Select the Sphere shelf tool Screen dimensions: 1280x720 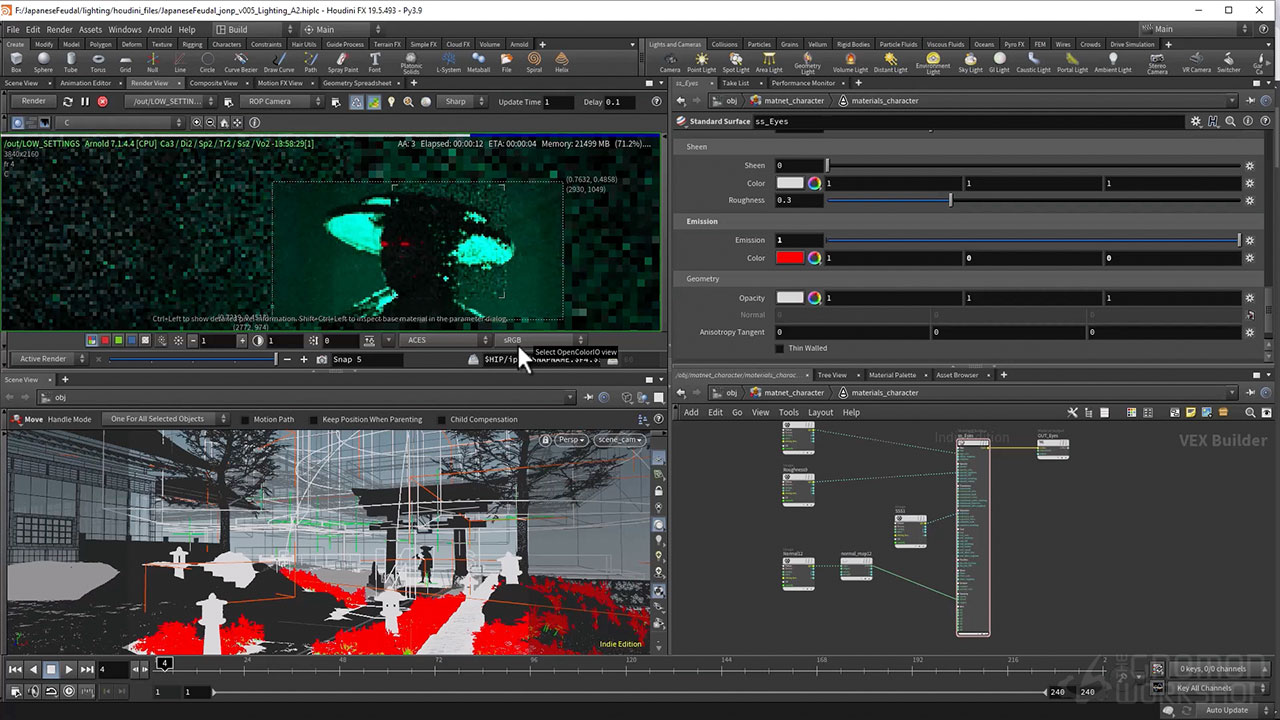pos(43,62)
